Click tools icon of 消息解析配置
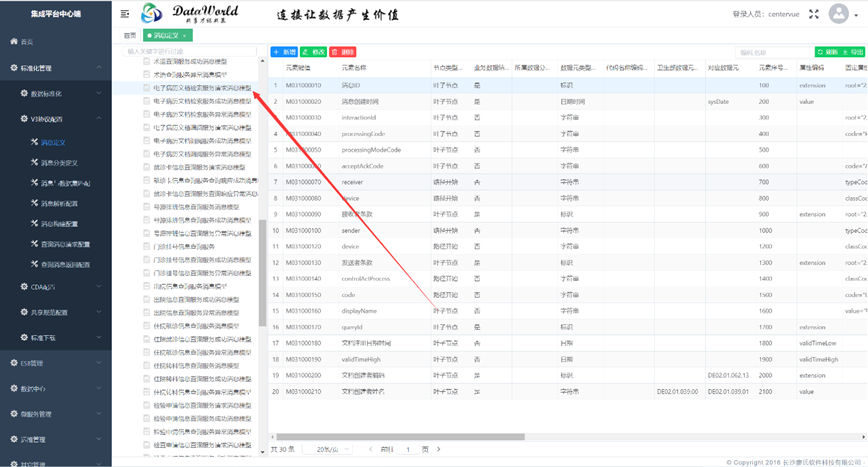868x467 pixels. pos(34,203)
